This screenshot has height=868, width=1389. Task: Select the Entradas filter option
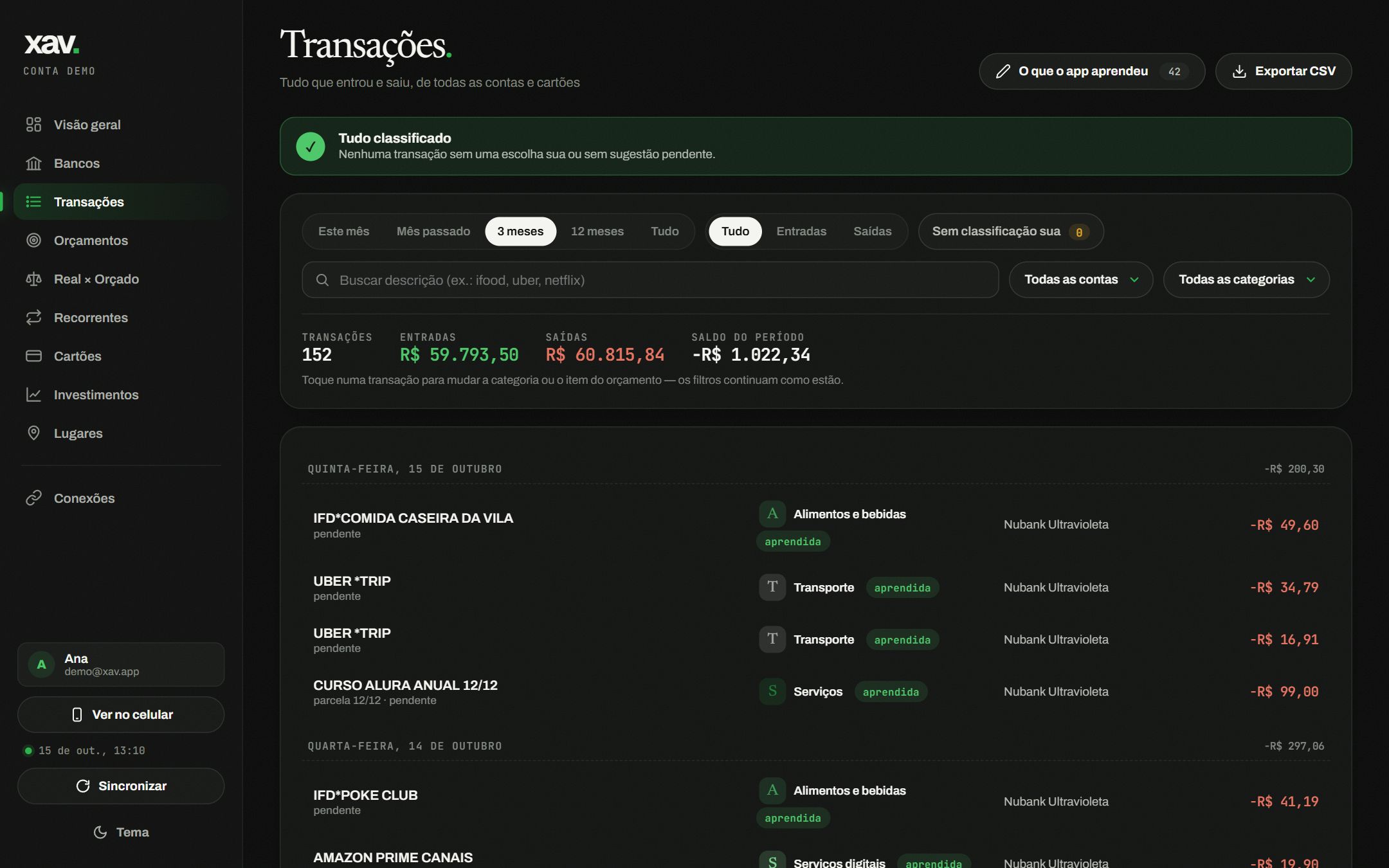pyautogui.click(x=801, y=231)
